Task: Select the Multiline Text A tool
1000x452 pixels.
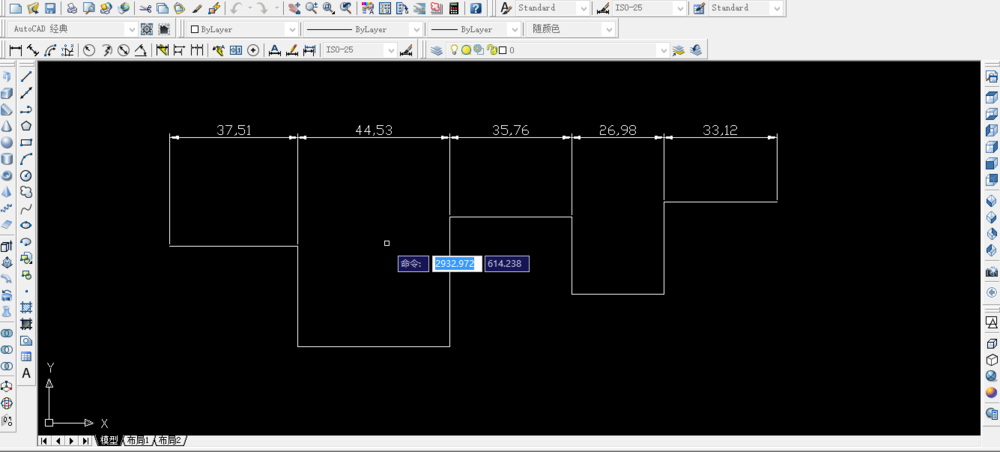Action: pyautogui.click(x=26, y=374)
